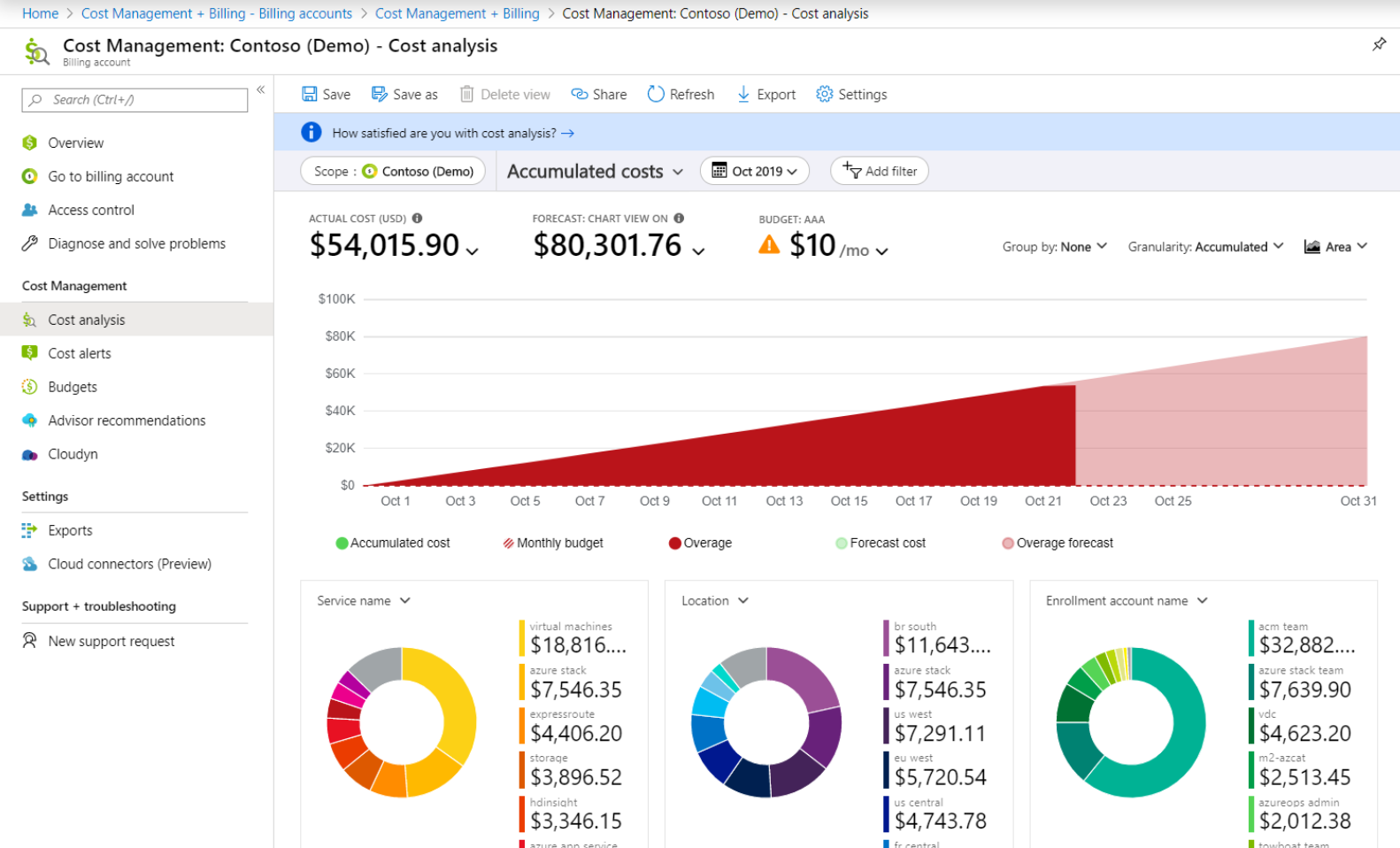Screen dimensions: 1400x848
Task: Open the Oct 2019 date range dropdown
Action: [755, 171]
